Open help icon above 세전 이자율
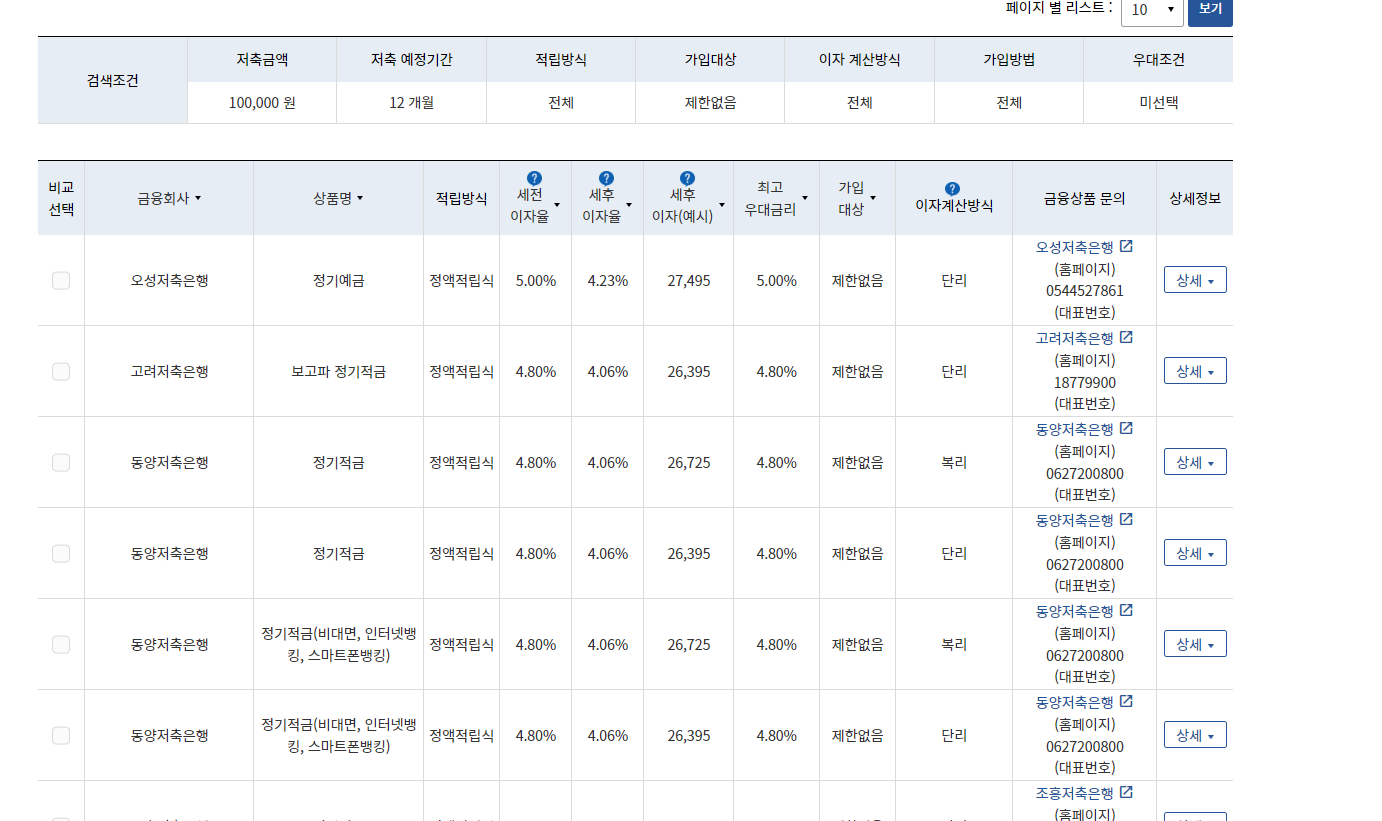 pos(534,179)
